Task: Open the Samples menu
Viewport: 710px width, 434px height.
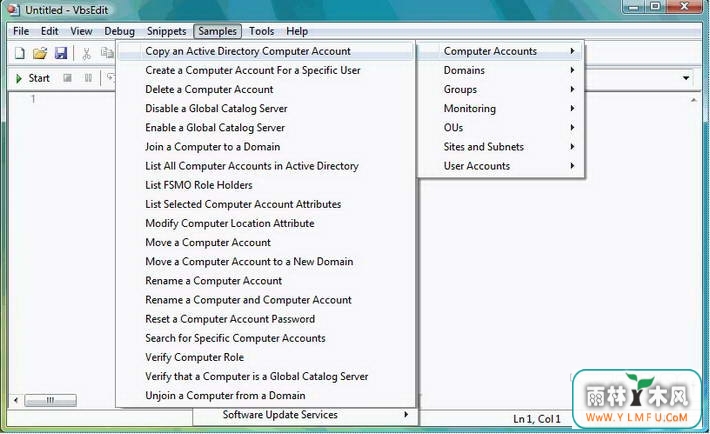Action: 217,31
